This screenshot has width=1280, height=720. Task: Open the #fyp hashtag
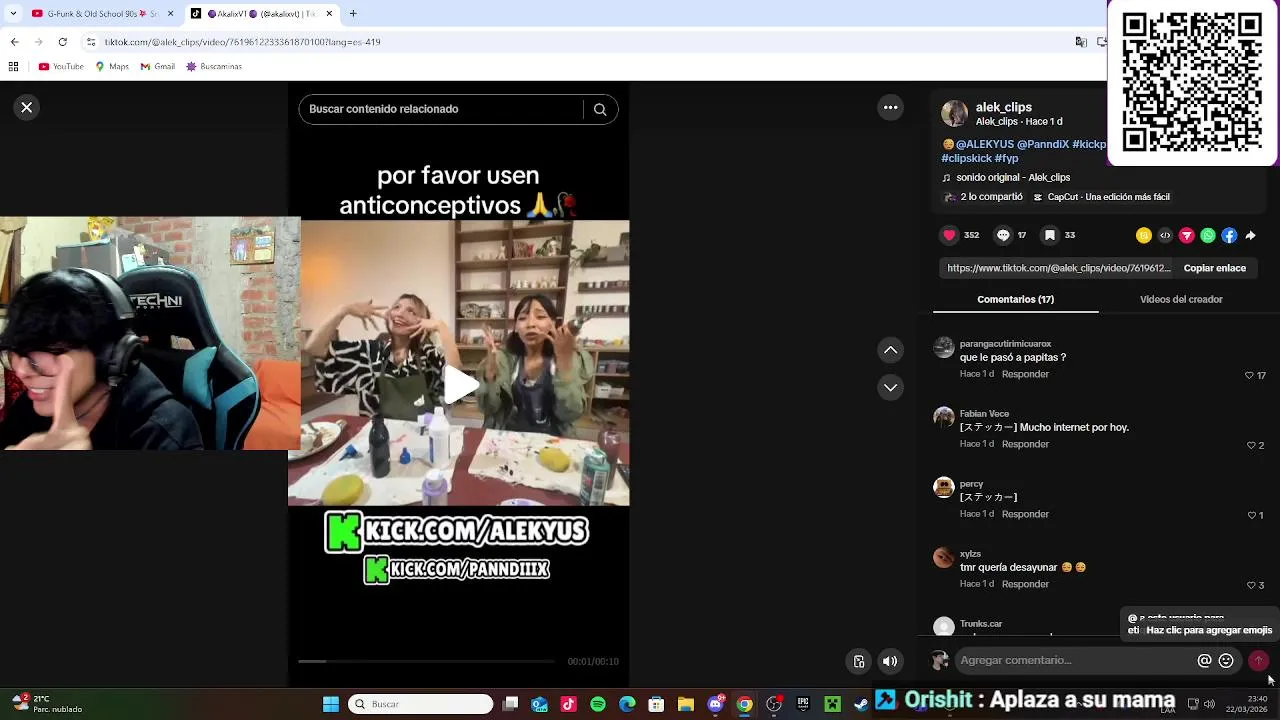coord(1005,158)
